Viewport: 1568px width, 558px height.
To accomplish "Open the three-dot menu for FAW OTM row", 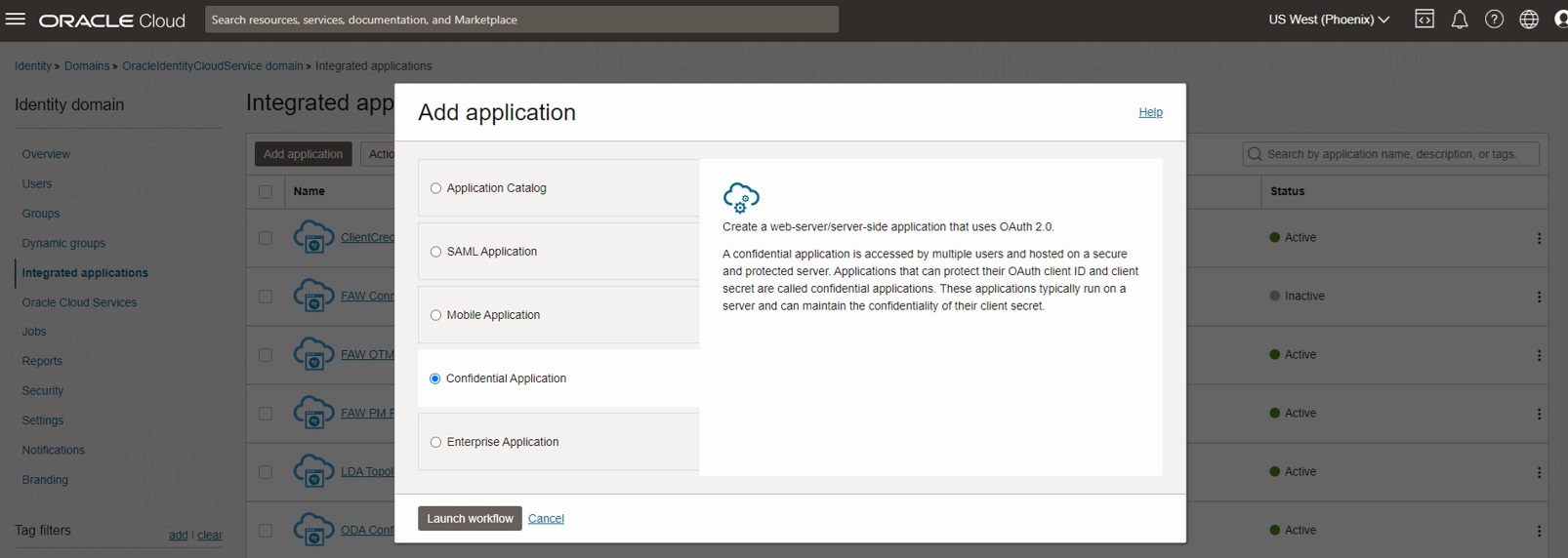I will [x=1539, y=355].
